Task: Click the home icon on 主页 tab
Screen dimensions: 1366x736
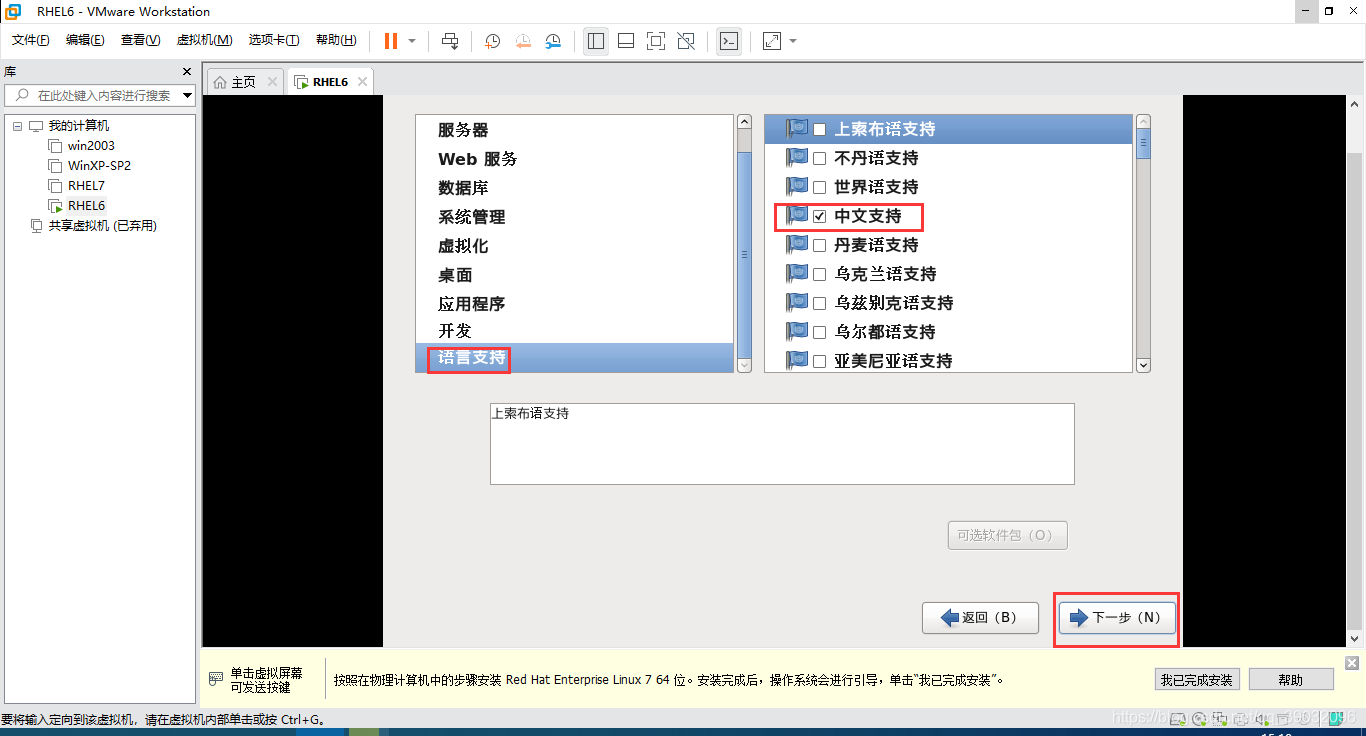Action: pos(220,82)
